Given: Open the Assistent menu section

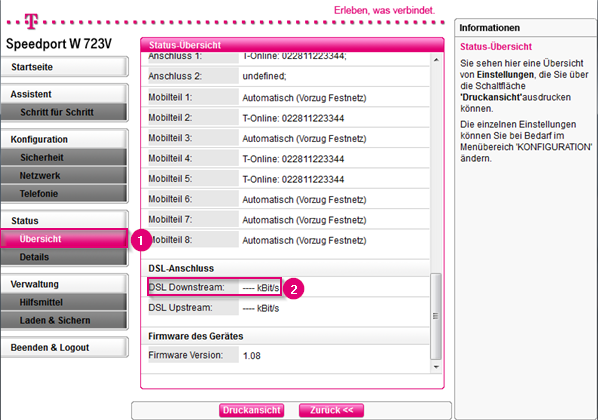Looking at the screenshot, I should (64, 94).
